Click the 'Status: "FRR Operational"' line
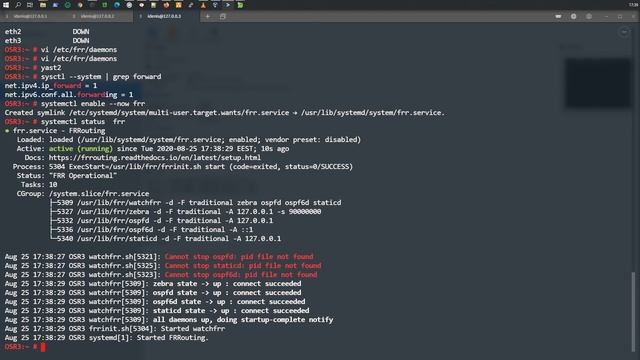 67,176
